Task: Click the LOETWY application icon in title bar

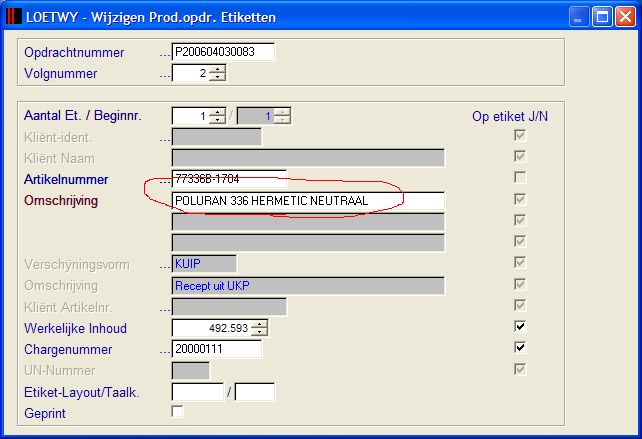Action: point(14,16)
